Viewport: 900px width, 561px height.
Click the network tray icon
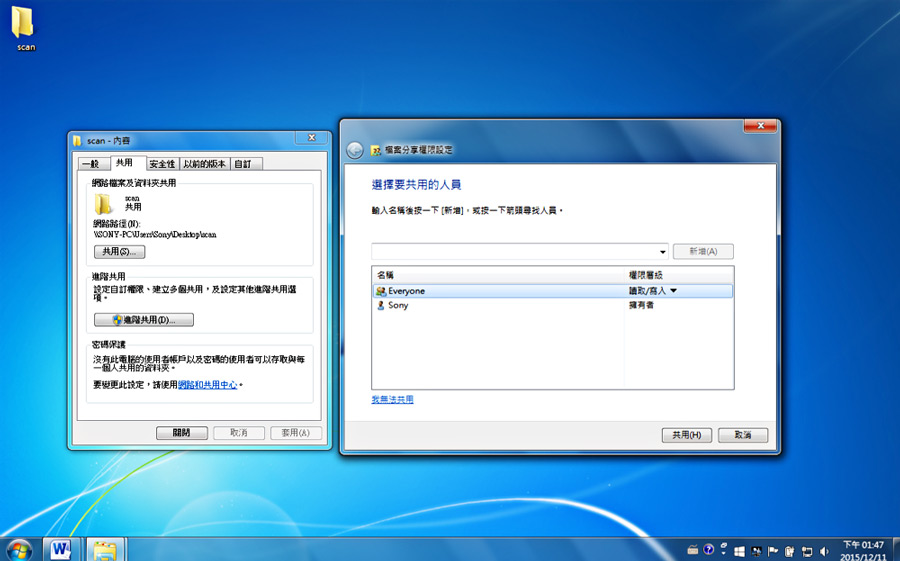click(x=807, y=552)
